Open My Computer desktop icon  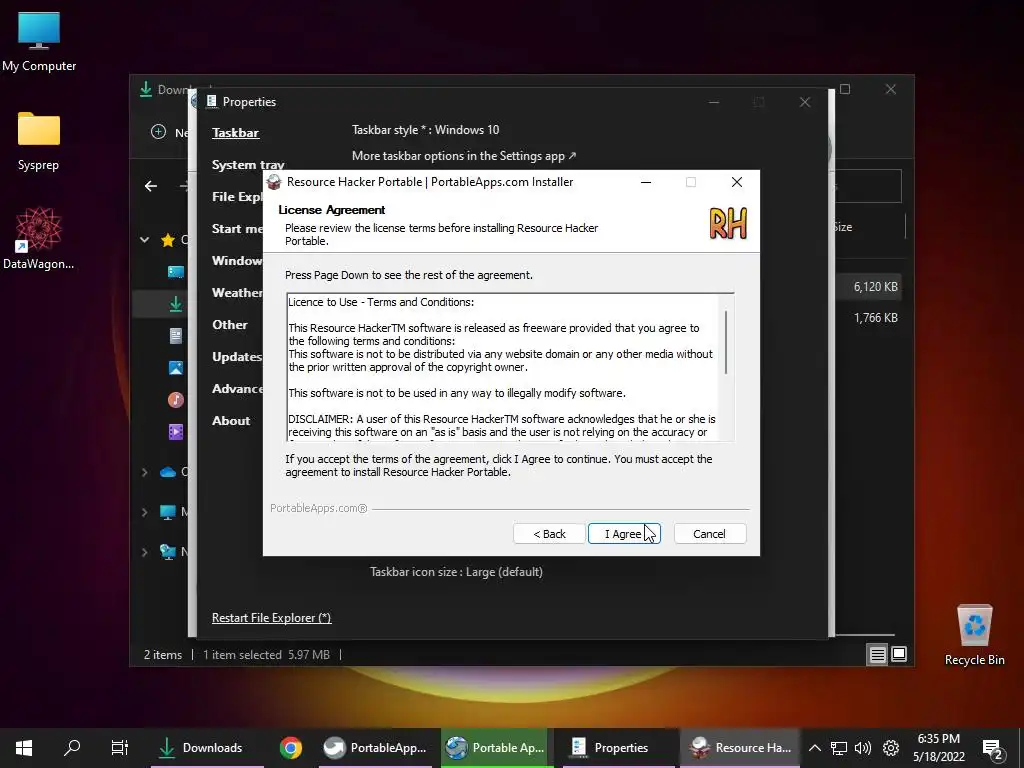tap(39, 42)
